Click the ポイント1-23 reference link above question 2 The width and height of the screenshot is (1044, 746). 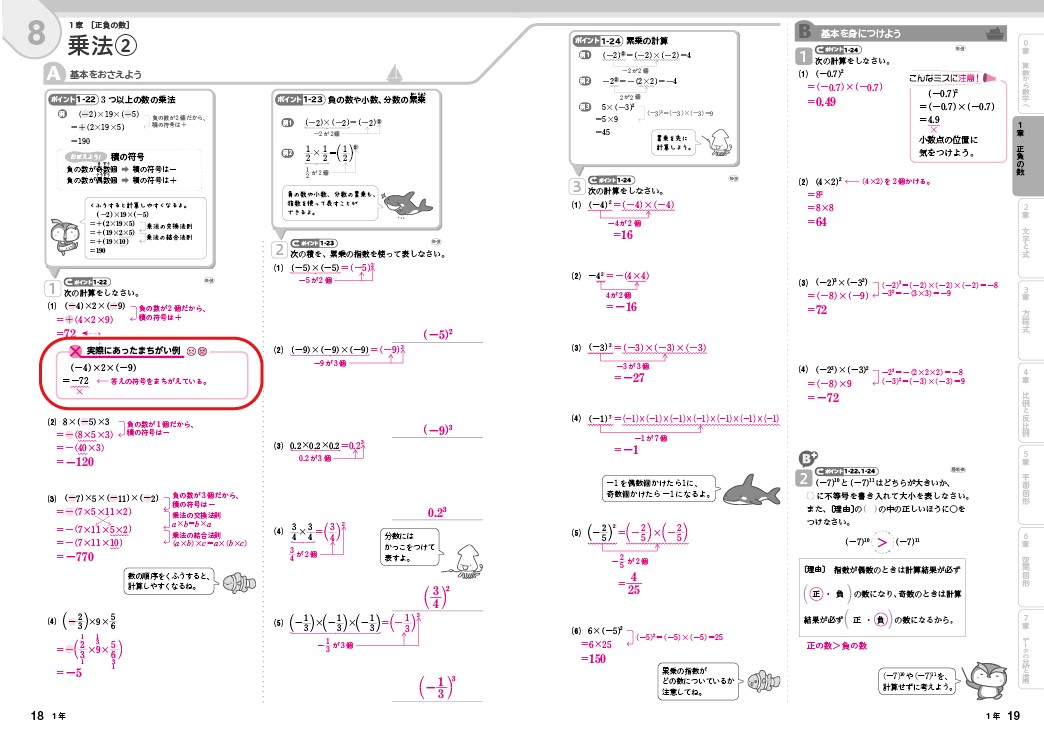313,242
